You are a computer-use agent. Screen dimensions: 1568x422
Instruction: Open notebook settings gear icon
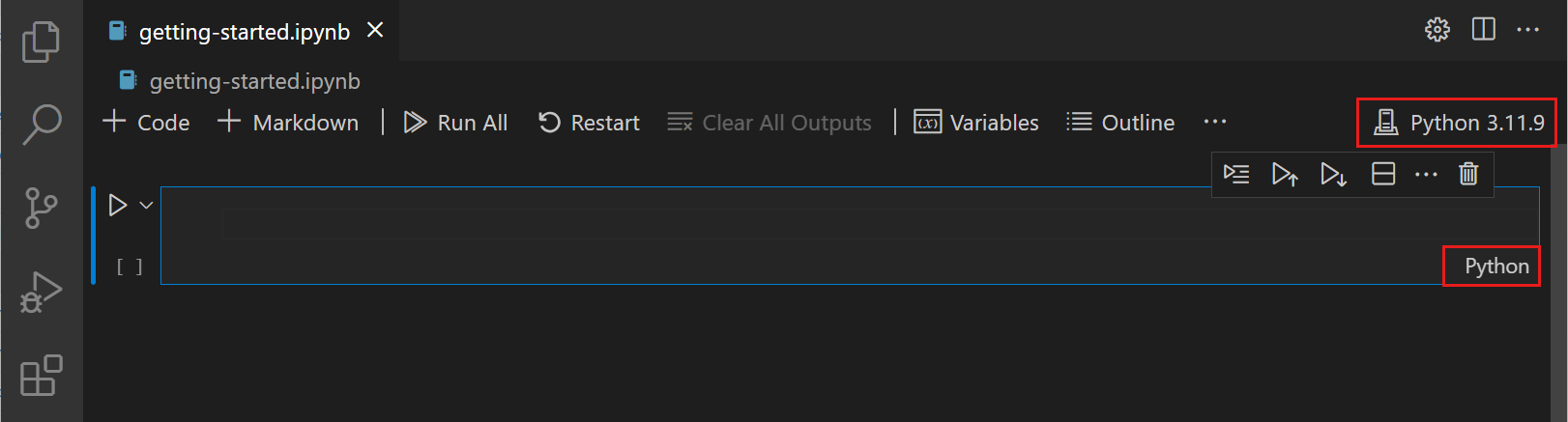pos(1437,30)
